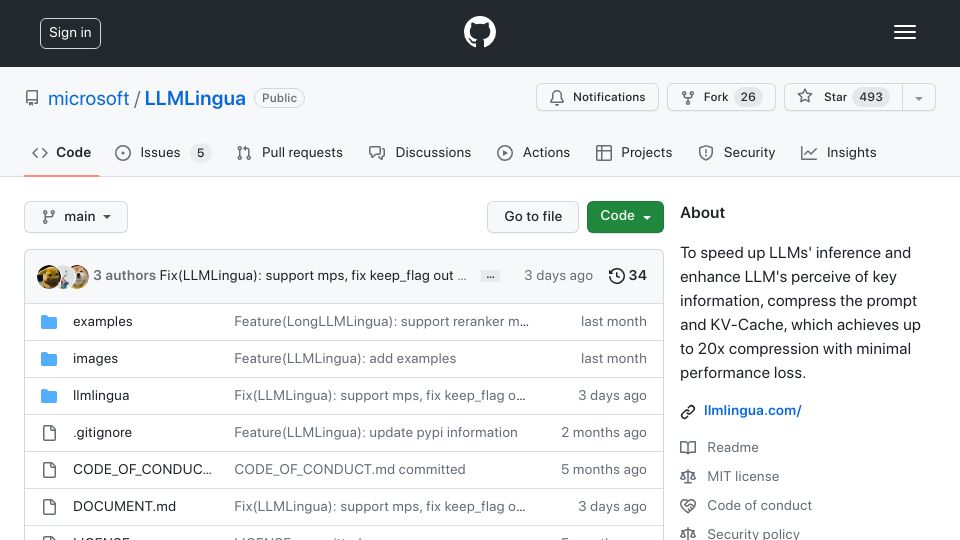Click the Readme book icon
Screen dimensions: 960x540
(x=688, y=448)
